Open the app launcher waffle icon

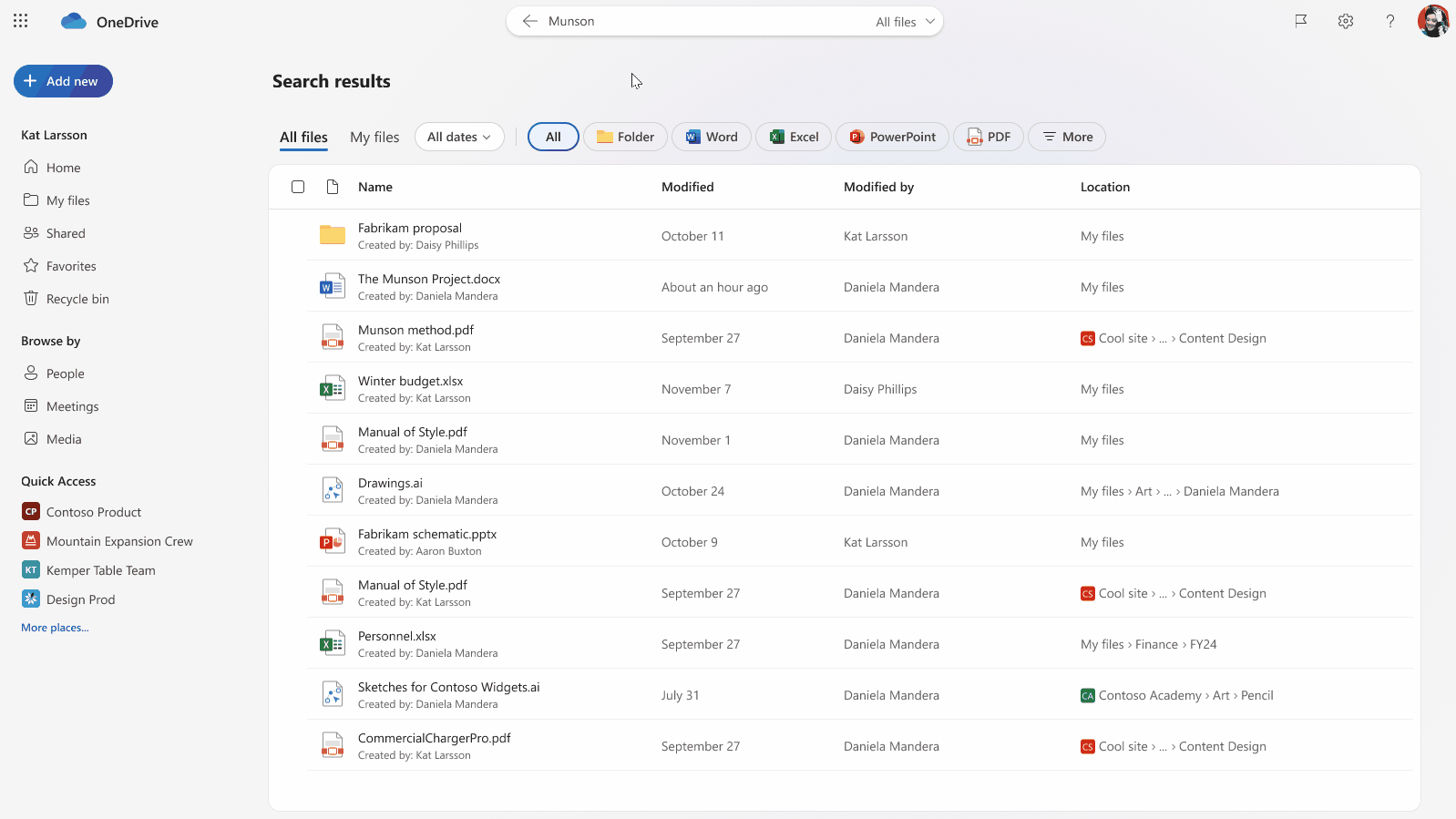click(x=21, y=21)
